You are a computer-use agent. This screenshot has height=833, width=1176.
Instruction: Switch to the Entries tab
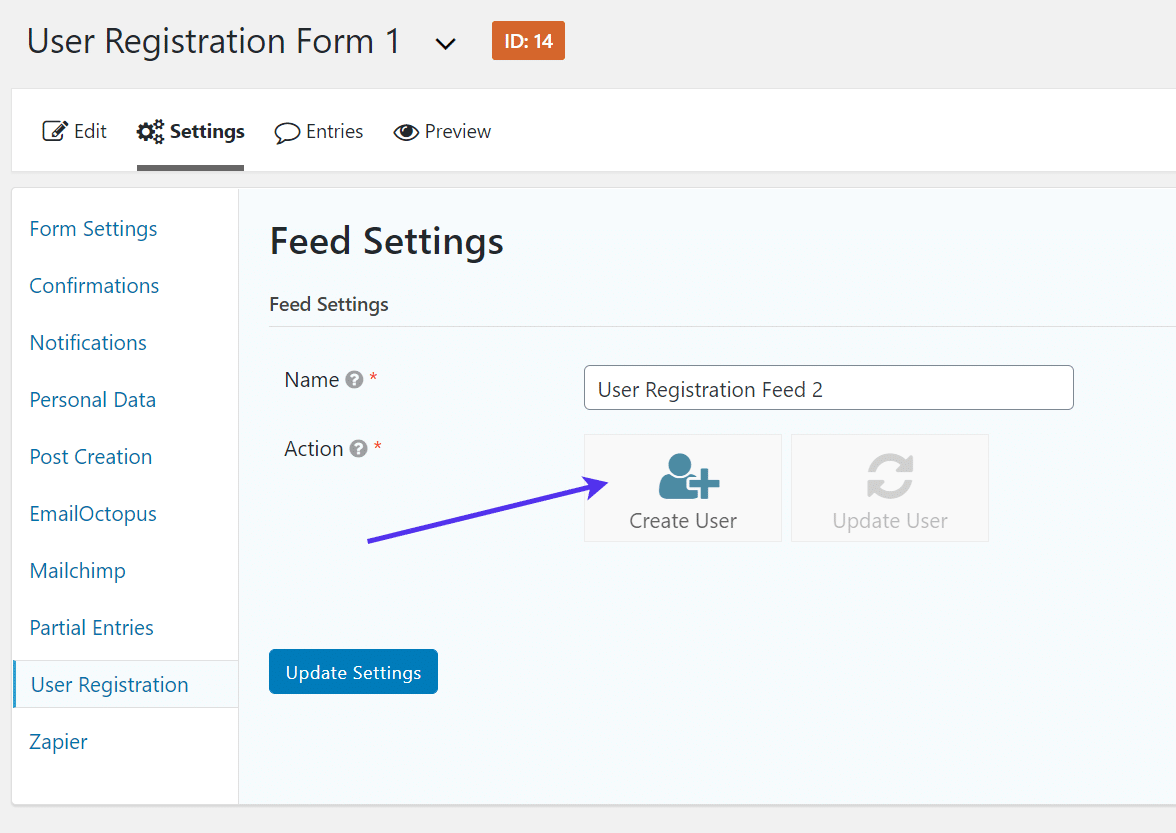point(318,131)
